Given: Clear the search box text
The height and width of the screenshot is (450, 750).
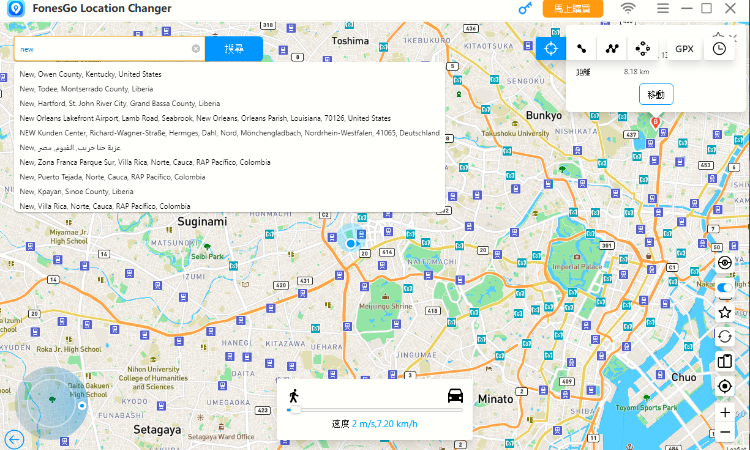Looking at the screenshot, I should coord(196,49).
